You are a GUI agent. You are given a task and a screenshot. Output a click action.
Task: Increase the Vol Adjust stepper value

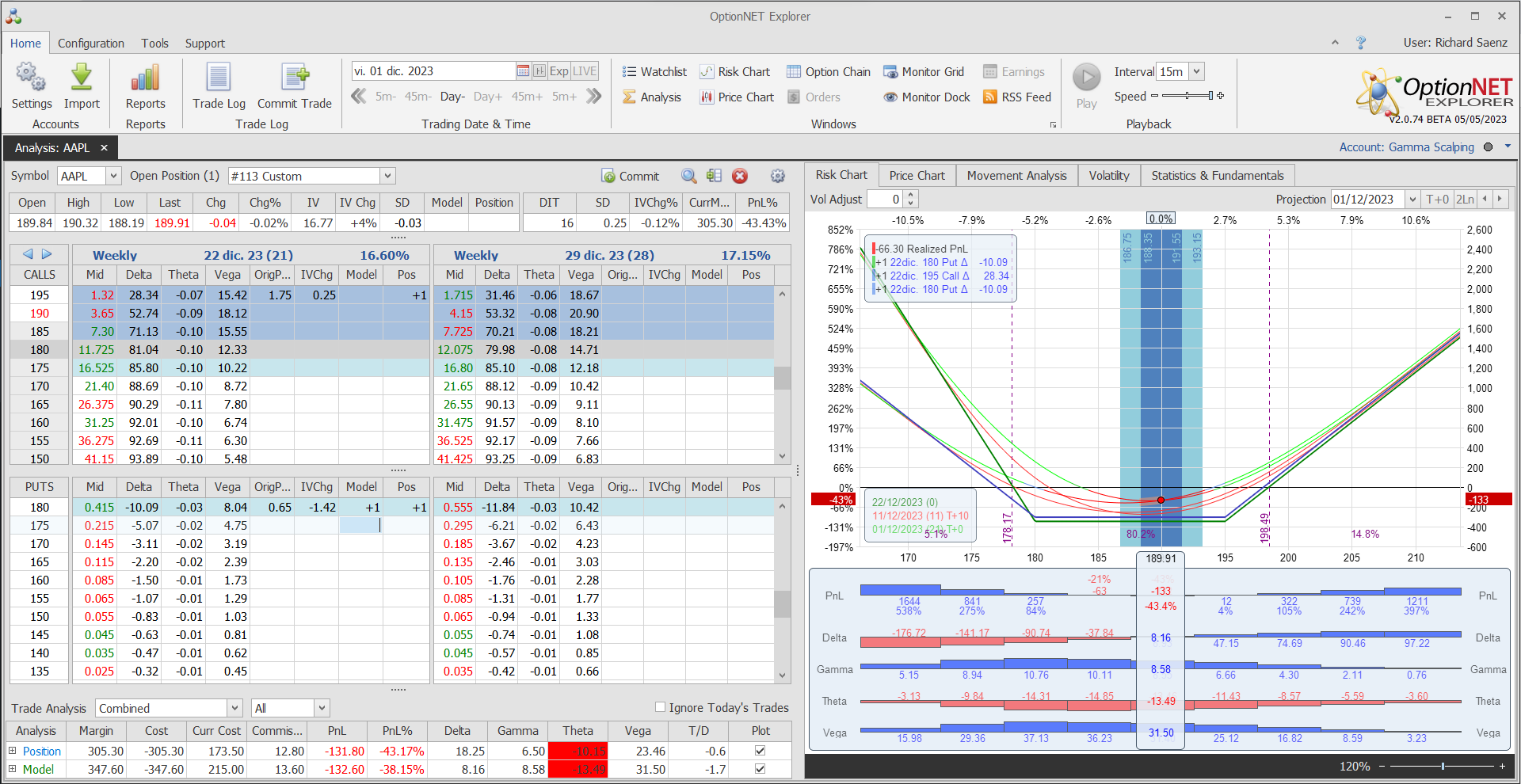pos(911,195)
